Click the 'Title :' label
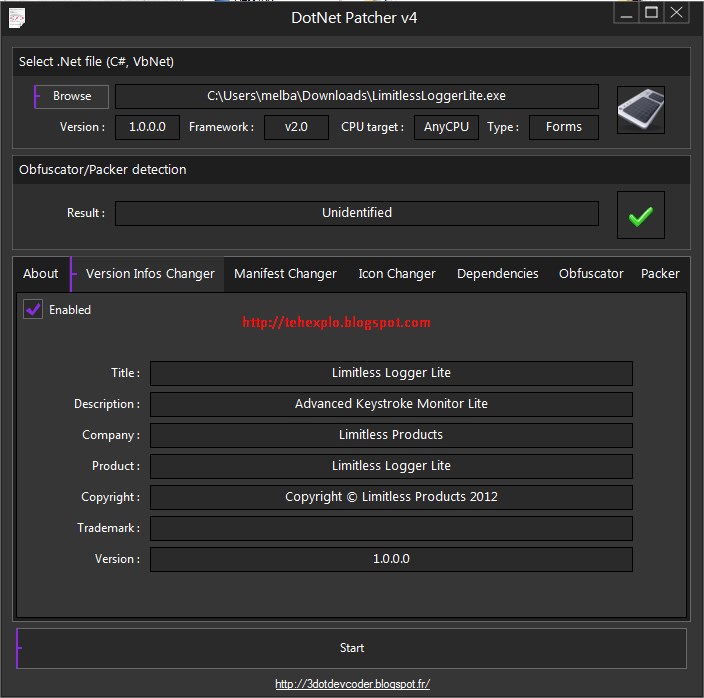 click(125, 373)
